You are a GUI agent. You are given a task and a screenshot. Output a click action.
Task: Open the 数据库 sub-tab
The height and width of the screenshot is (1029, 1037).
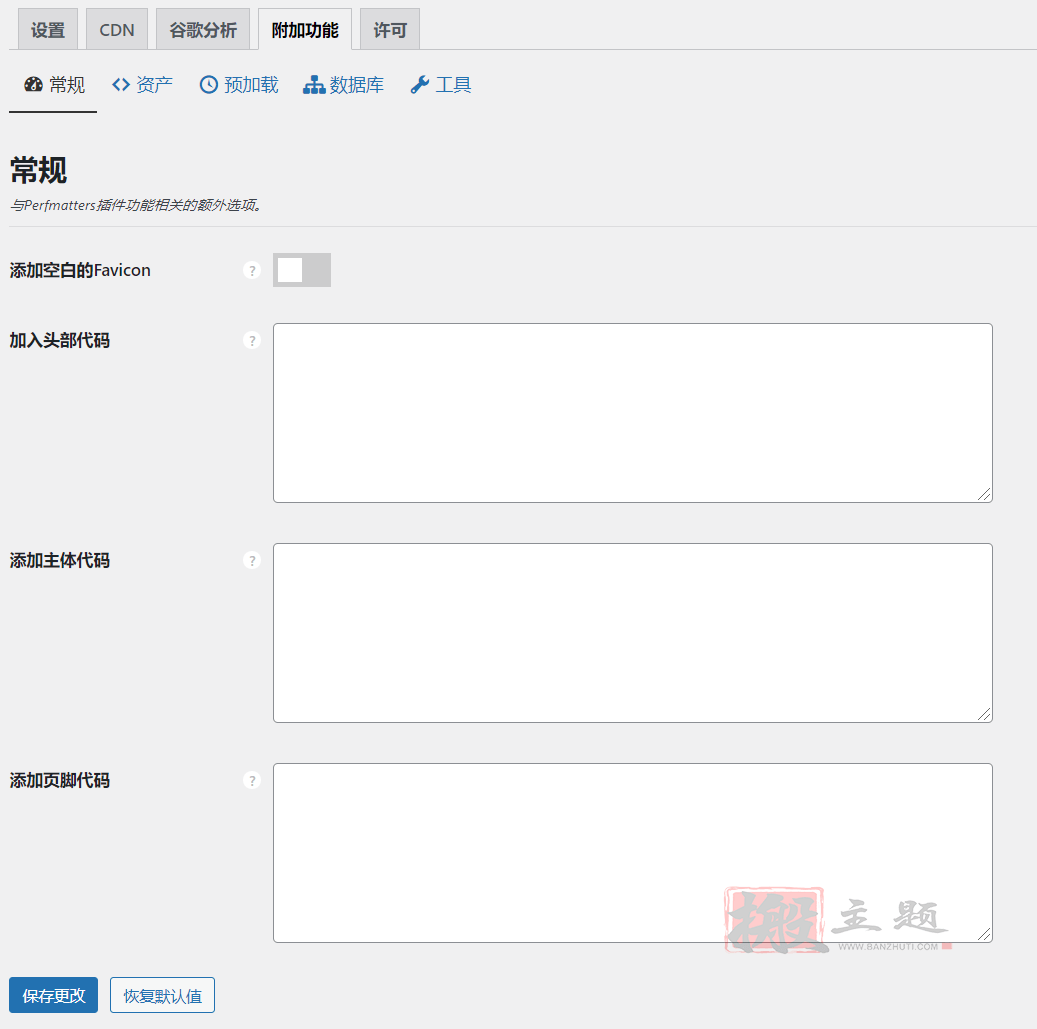pos(343,85)
